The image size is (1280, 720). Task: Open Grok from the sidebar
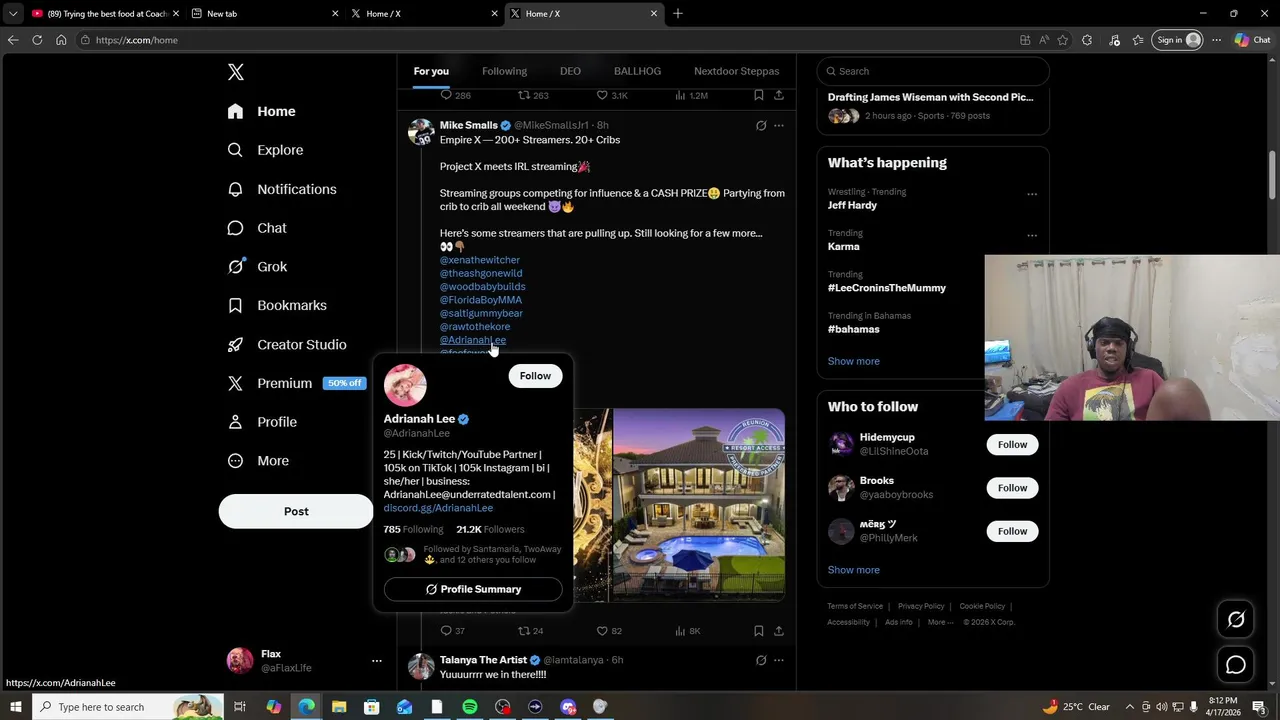257,267
